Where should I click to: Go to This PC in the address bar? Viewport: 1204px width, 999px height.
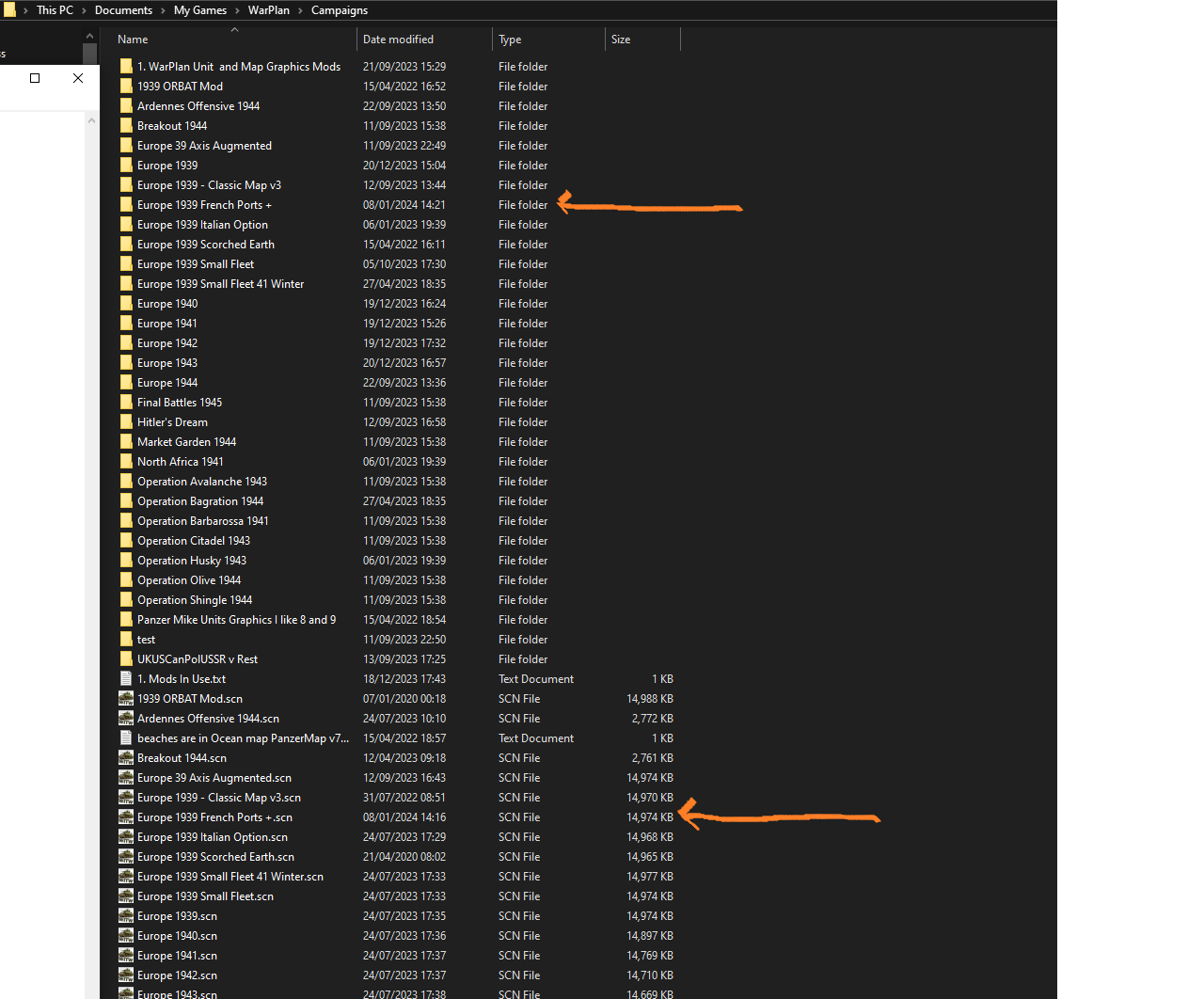[x=55, y=10]
